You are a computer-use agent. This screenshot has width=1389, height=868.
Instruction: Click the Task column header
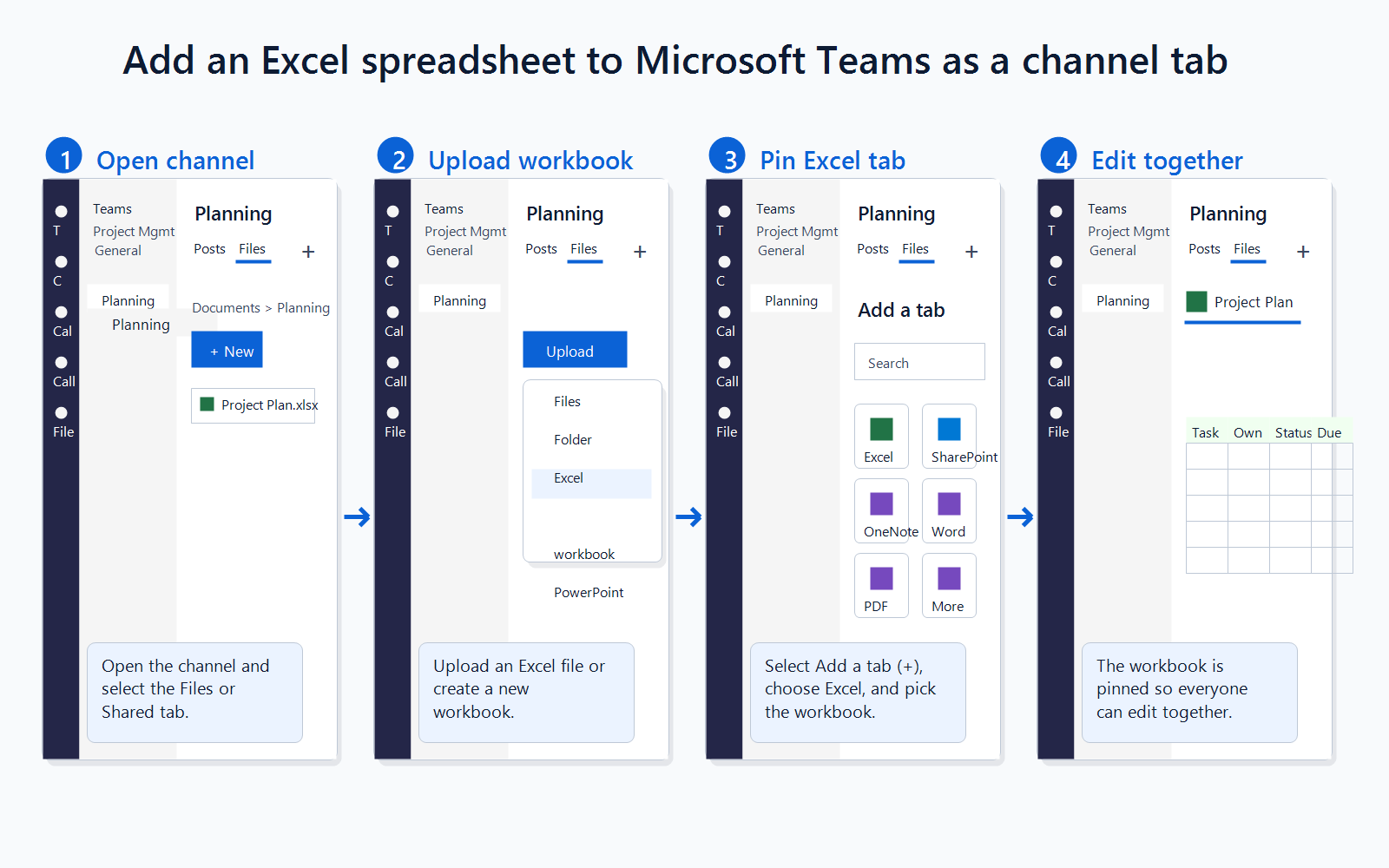1205,432
